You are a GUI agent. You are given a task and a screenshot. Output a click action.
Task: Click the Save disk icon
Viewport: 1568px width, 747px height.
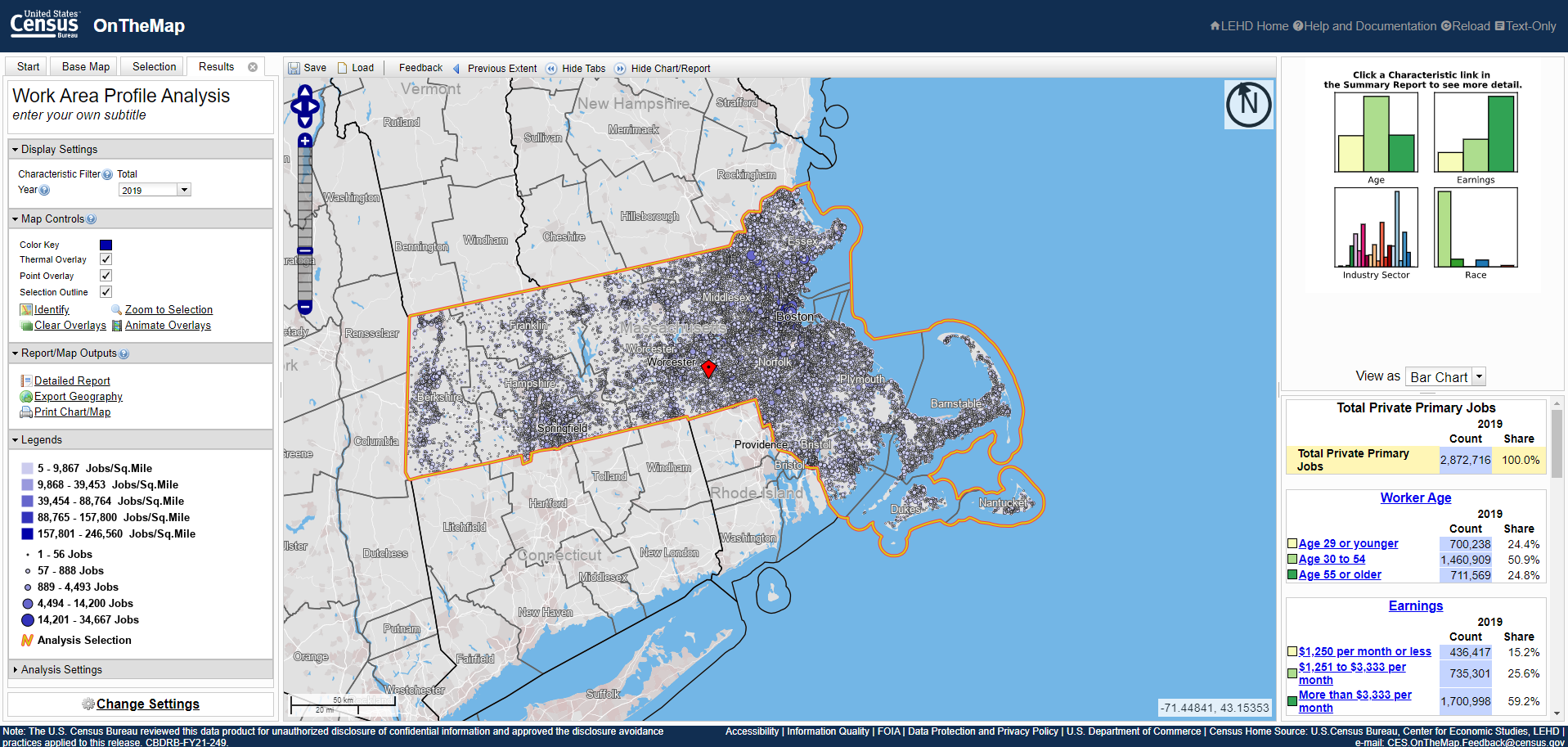pos(294,68)
